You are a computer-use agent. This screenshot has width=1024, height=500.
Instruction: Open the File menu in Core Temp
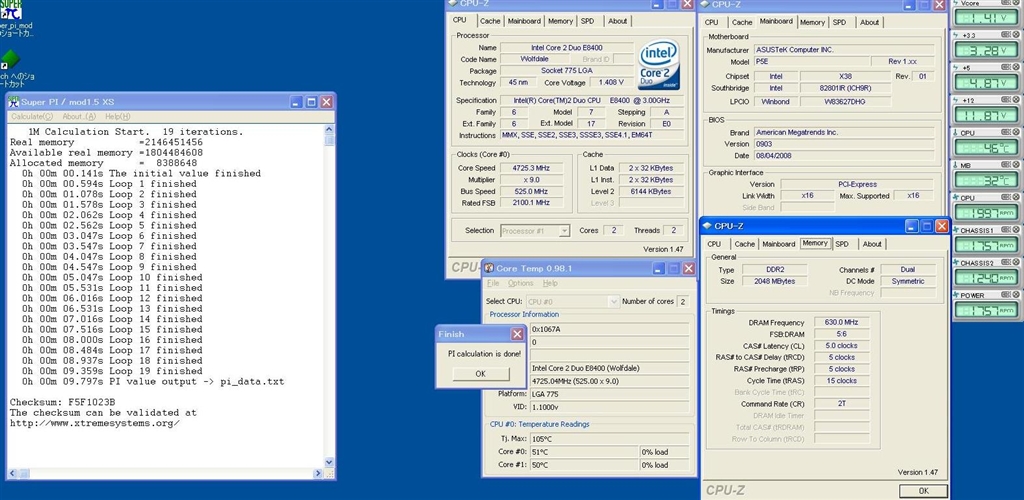coord(493,283)
